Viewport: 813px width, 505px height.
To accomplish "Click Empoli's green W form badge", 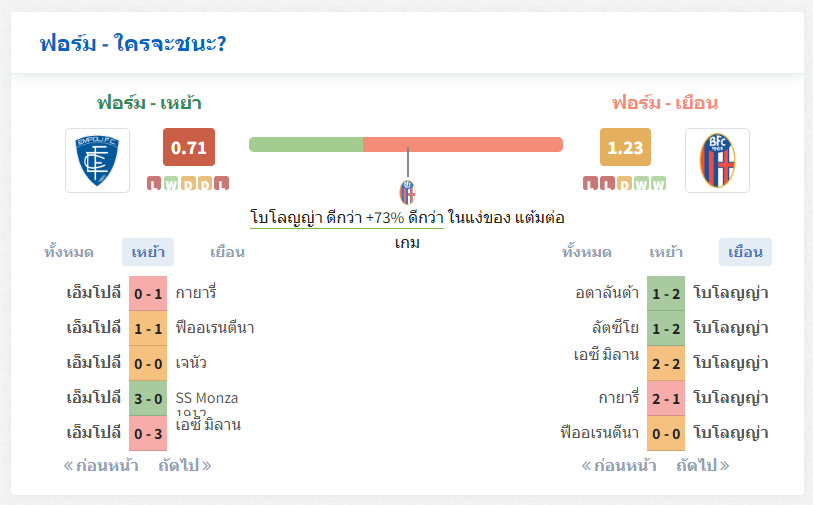I will (x=171, y=183).
